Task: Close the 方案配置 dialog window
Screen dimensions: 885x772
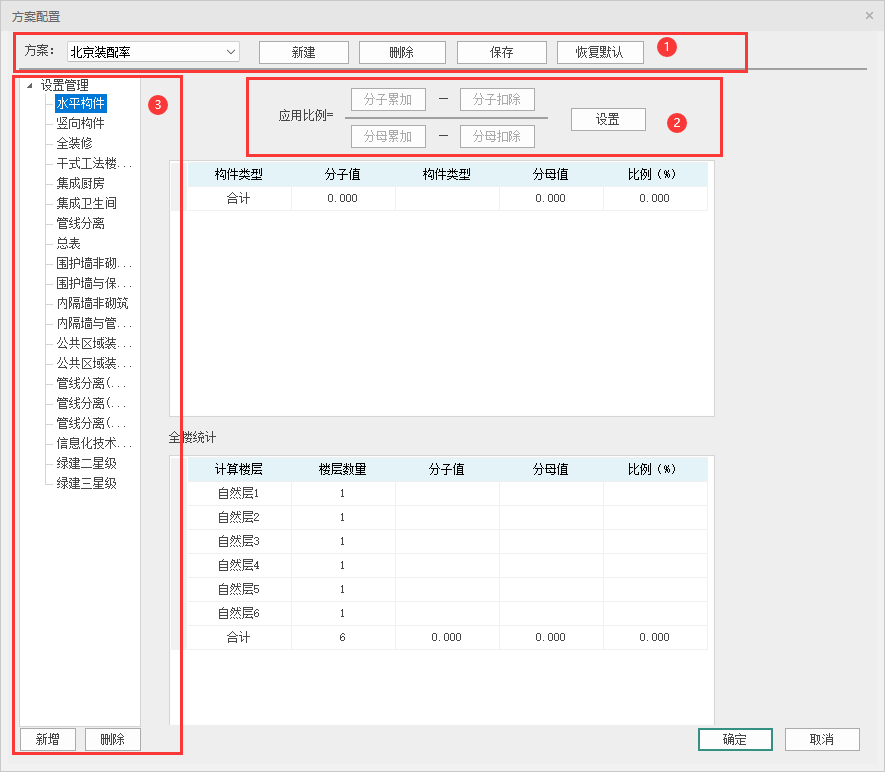Action: pos(869,16)
